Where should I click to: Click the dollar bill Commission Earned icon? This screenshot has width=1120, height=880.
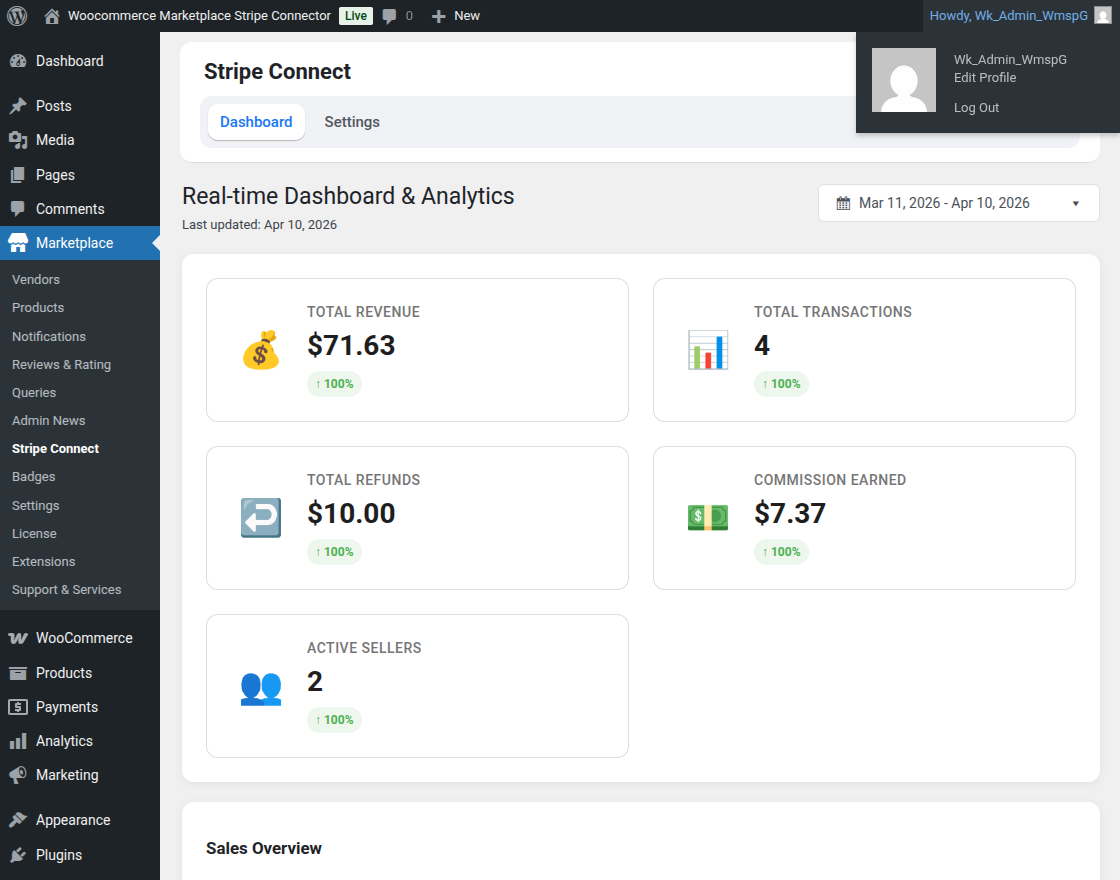[x=708, y=517]
